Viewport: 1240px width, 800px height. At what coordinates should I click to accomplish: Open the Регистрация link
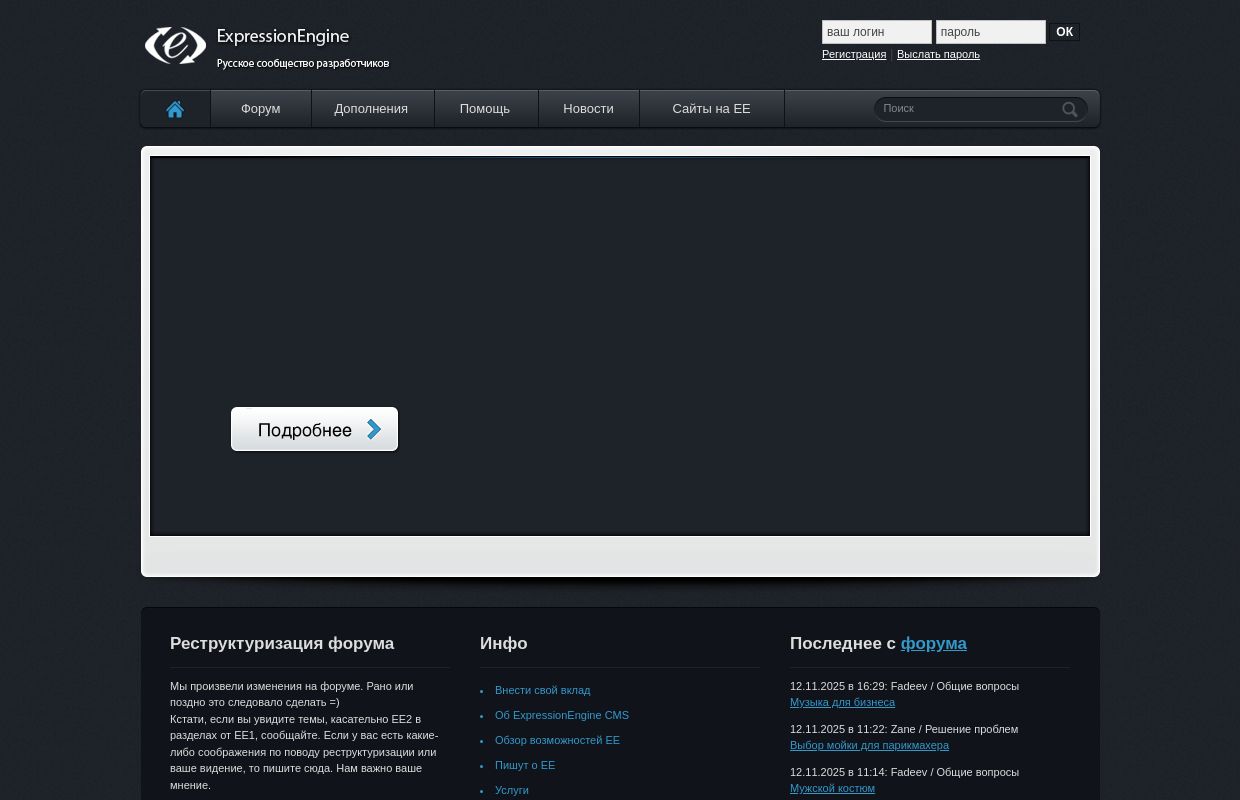(854, 54)
